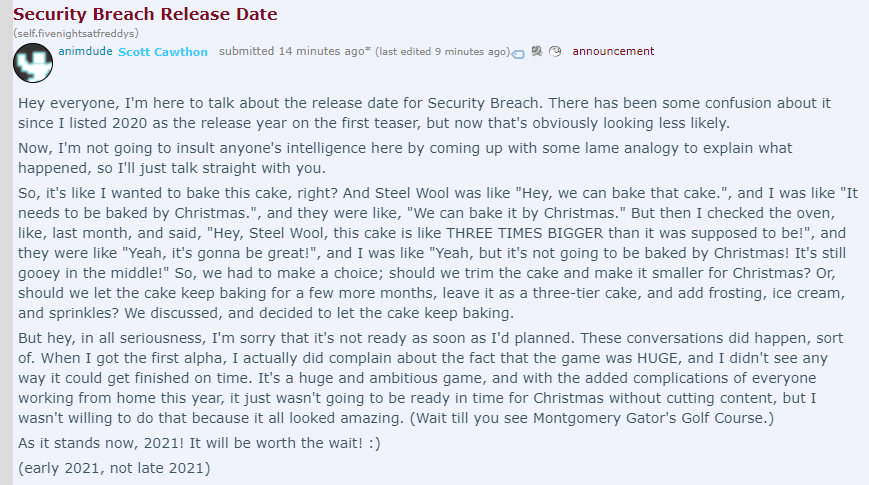Click the round gray icon before announcement

(x=555, y=51)
